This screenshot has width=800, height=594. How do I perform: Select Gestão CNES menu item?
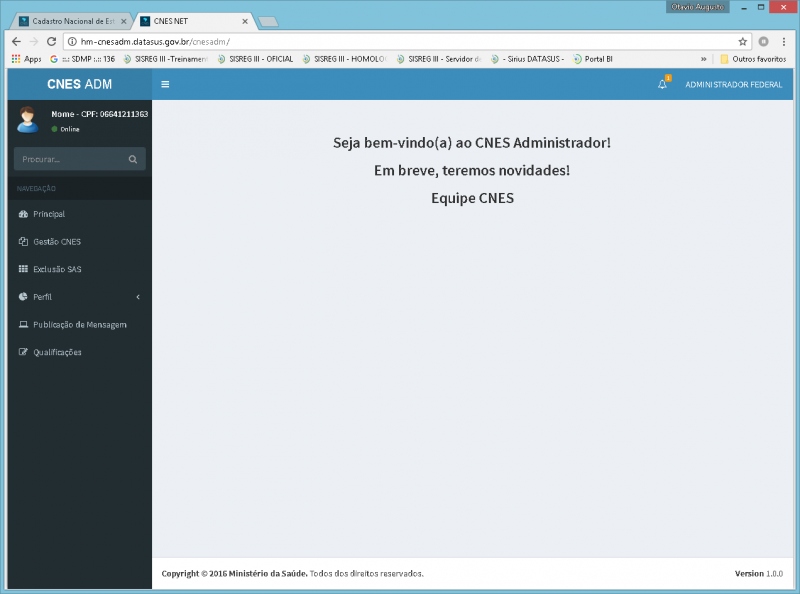click(56, 242)
